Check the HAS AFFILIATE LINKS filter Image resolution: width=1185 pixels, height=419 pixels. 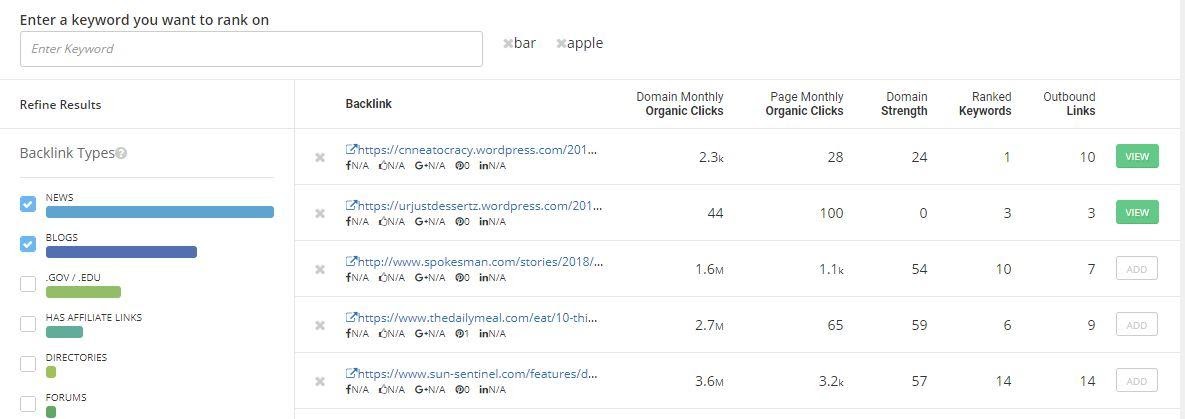coord(28,324)
